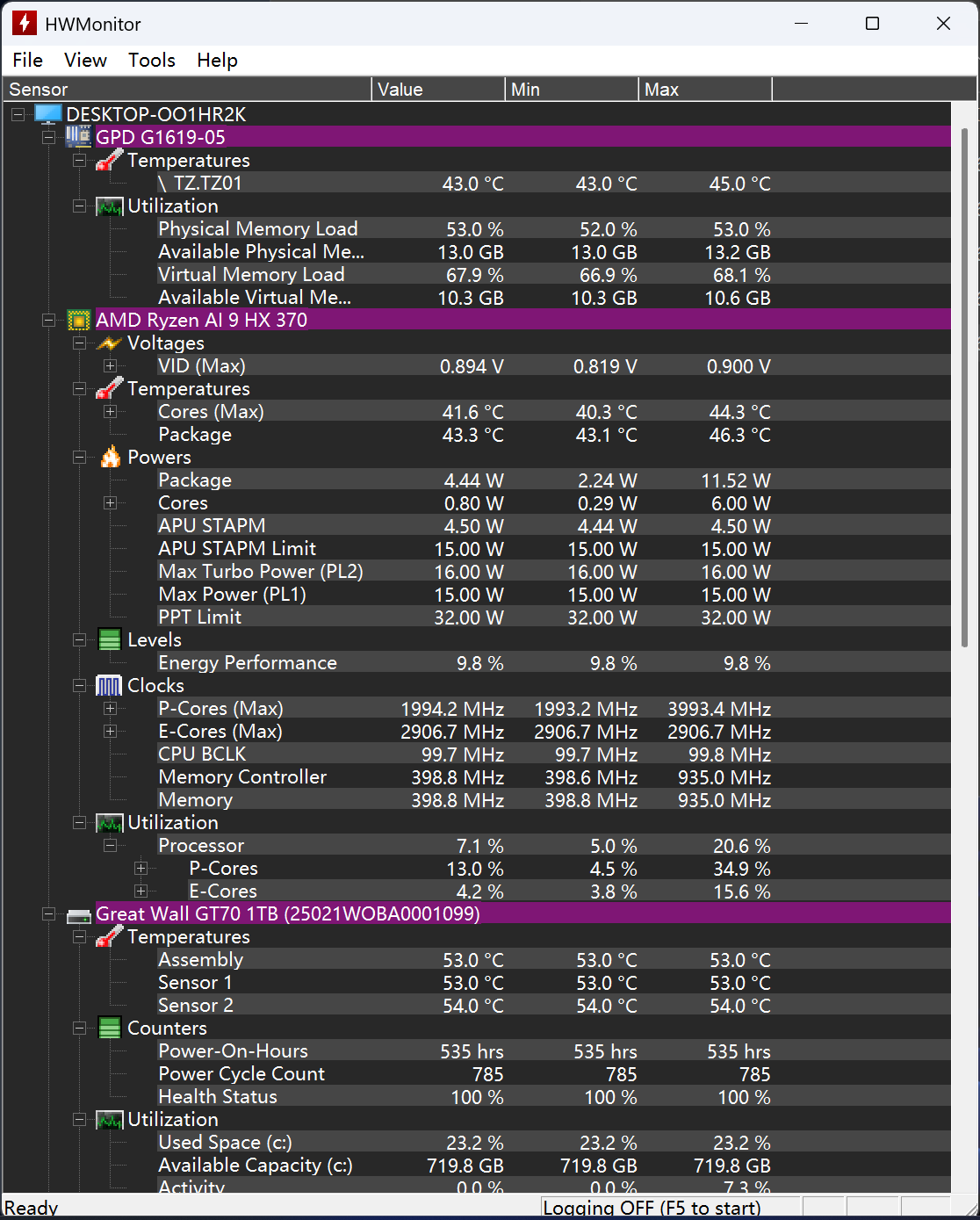The image size is (980, 1220).
Task: Click the thermometer icon under GPD G1619-05
Action: pyautogui.click(x=110, y=160)
